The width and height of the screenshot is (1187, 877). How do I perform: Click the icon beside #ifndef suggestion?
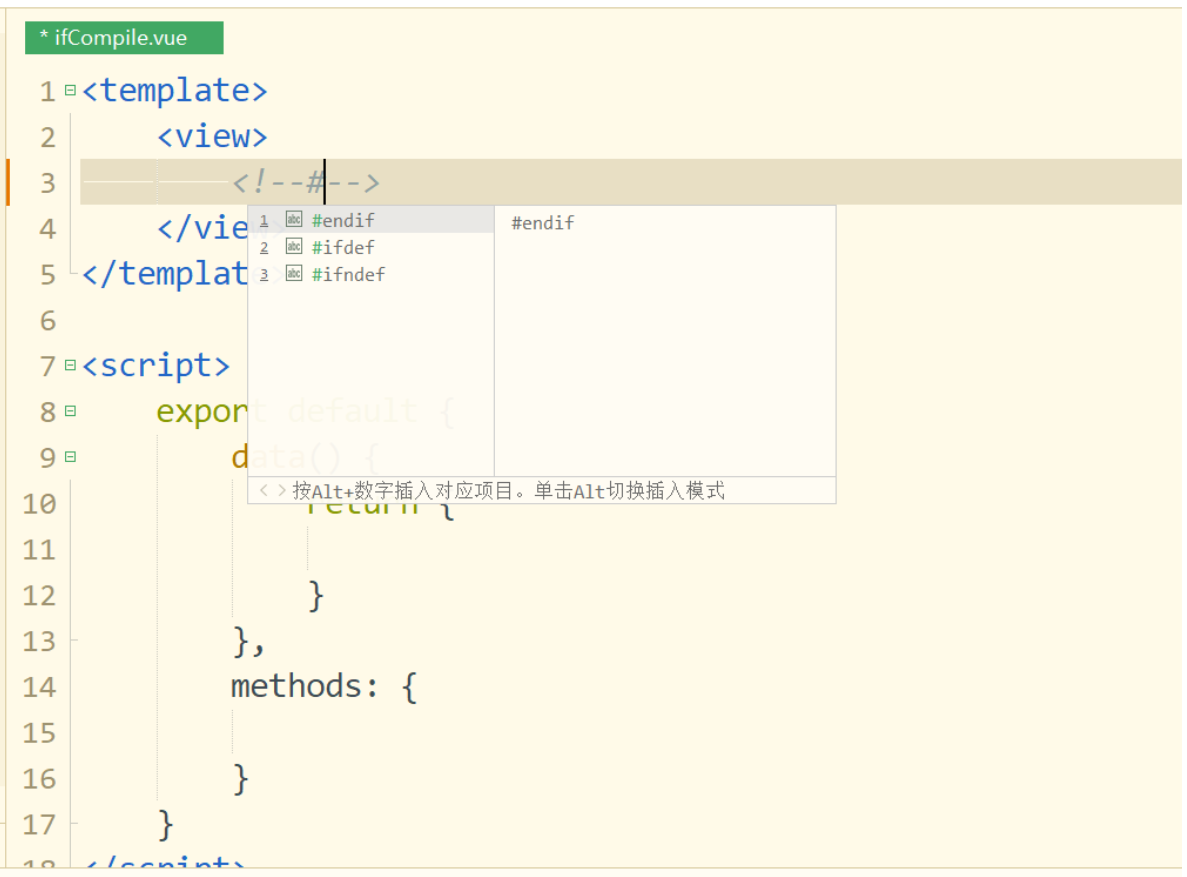coord(294,273)
